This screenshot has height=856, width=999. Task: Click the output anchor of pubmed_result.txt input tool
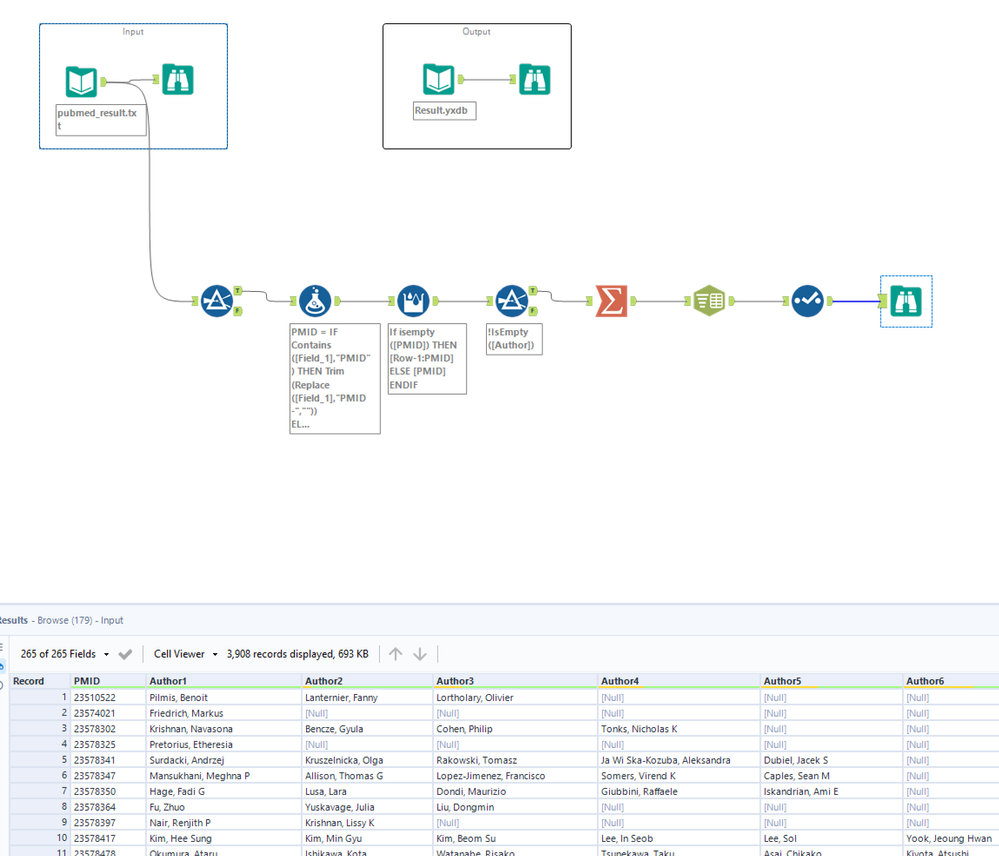104,82
